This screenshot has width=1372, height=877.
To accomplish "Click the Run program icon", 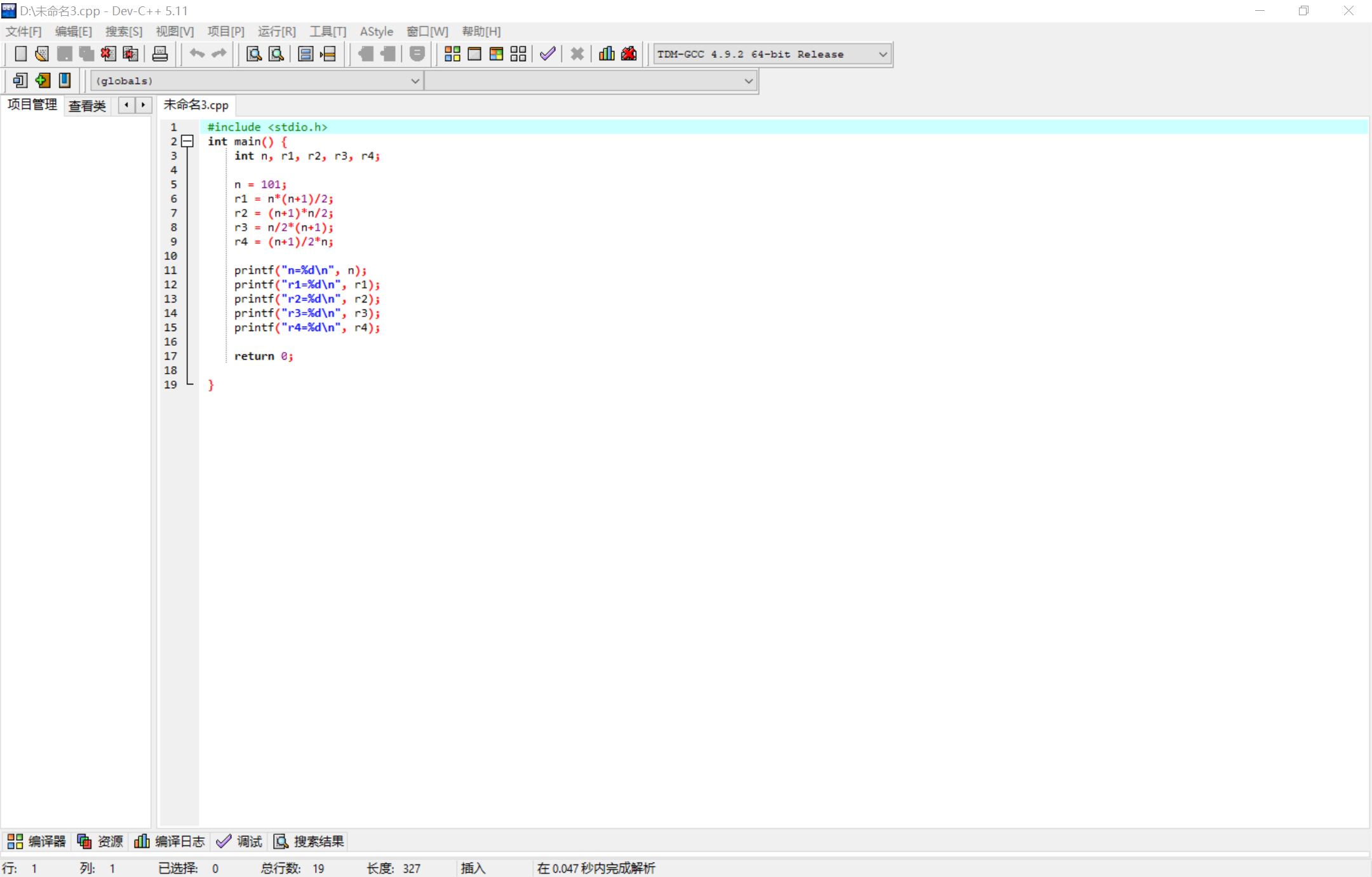I will coord(474,54).
